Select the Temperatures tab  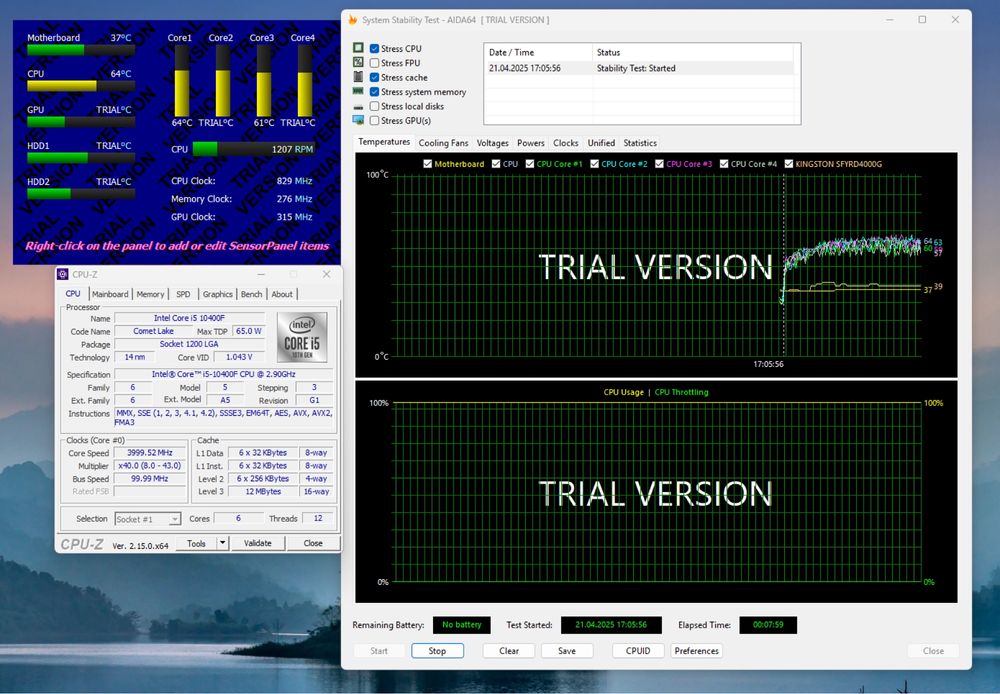(384, 142)
